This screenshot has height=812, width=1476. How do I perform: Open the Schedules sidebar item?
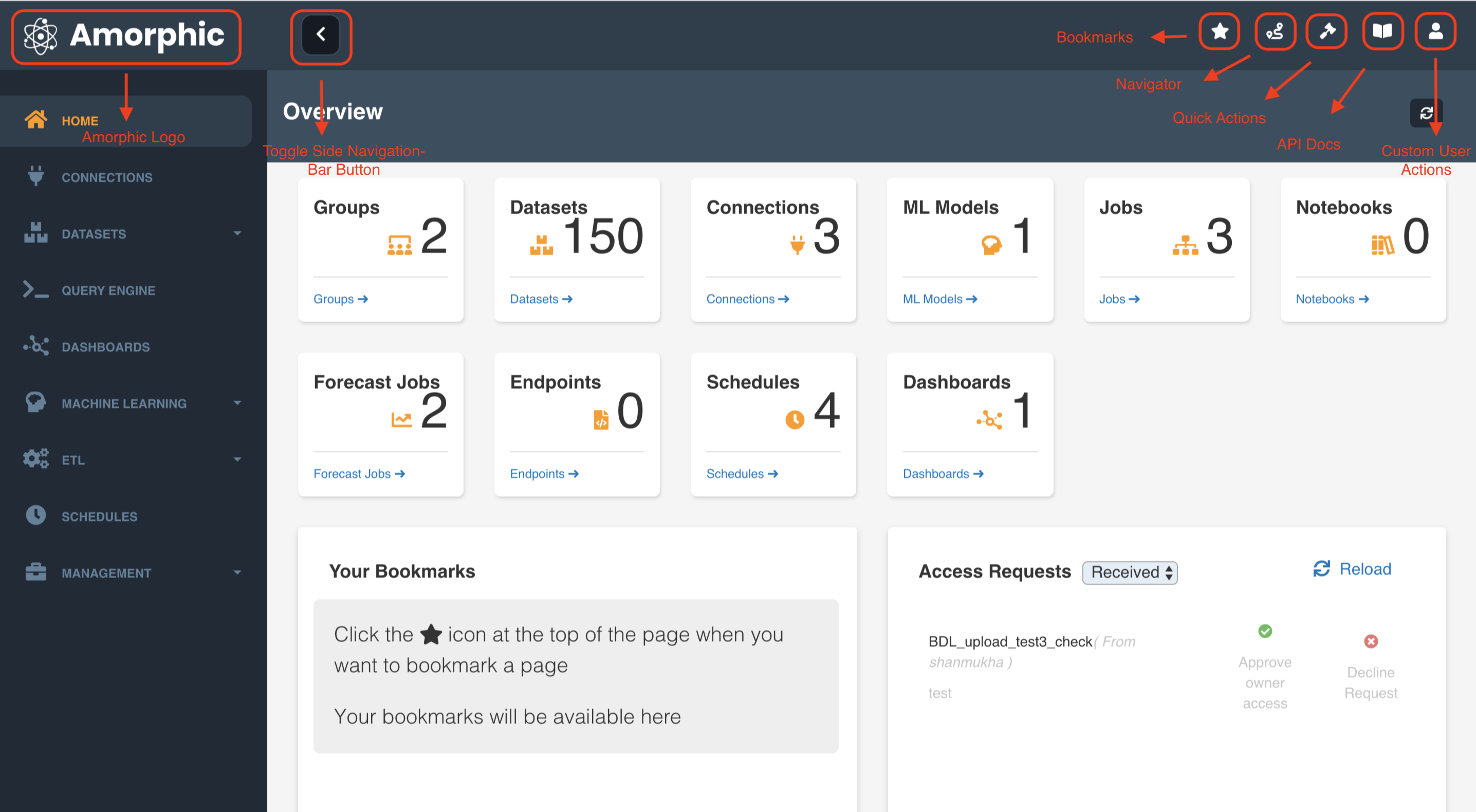99,516
